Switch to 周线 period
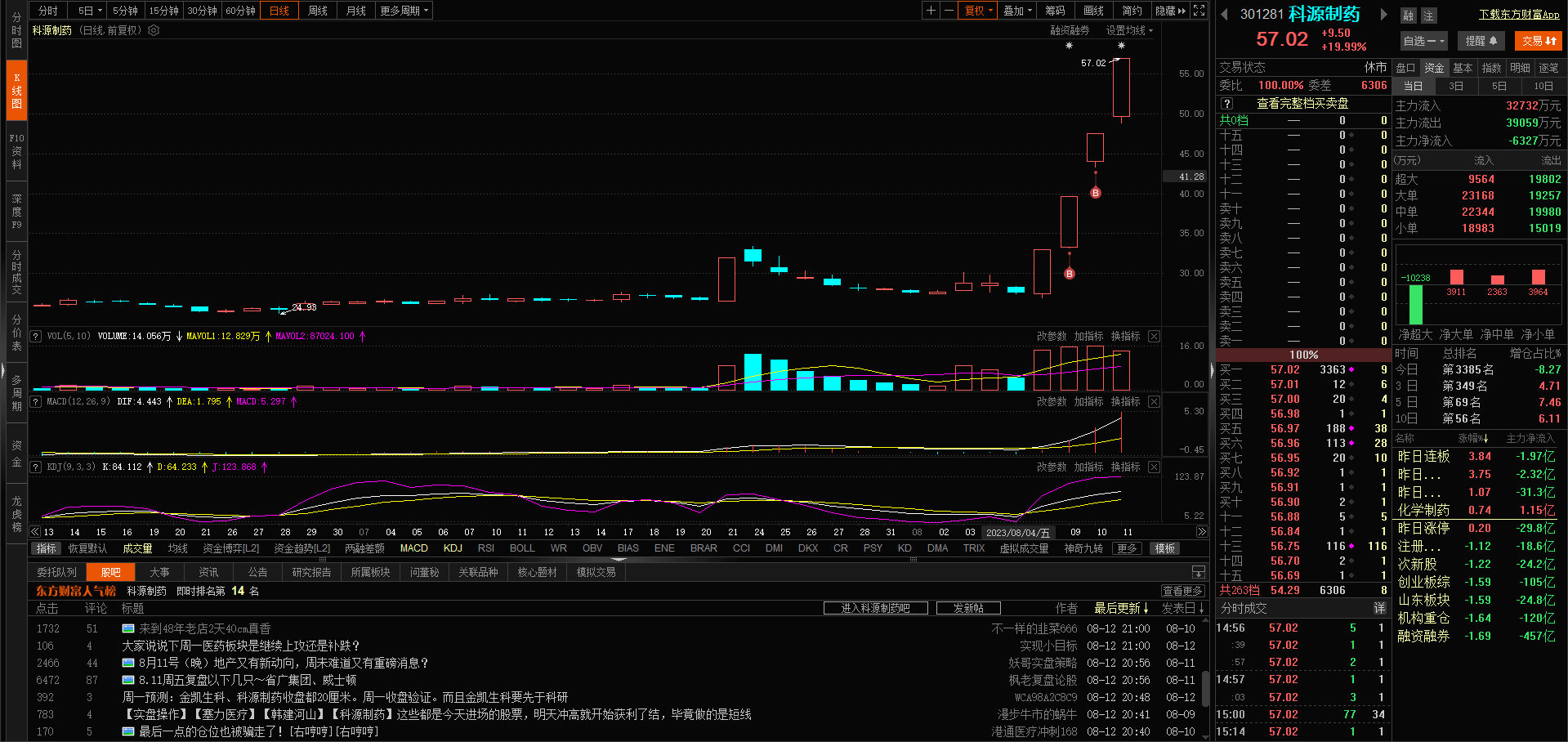 (x=318, y=11)
